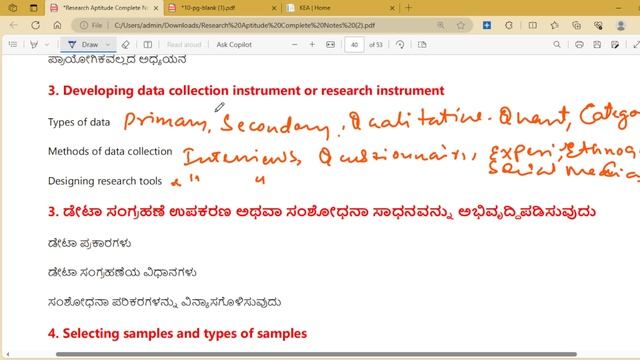Open the blue extension icon
Screen dimensions: 640x360
[x=487, y=25]
